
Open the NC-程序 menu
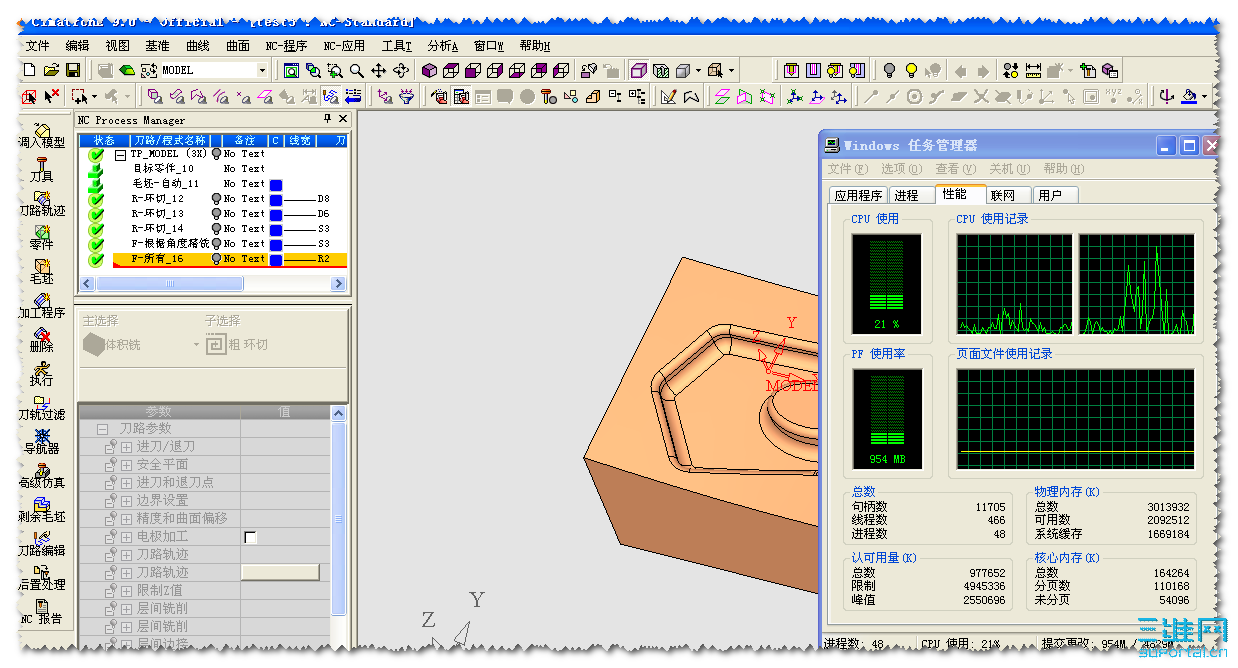(x=286, y=46)
